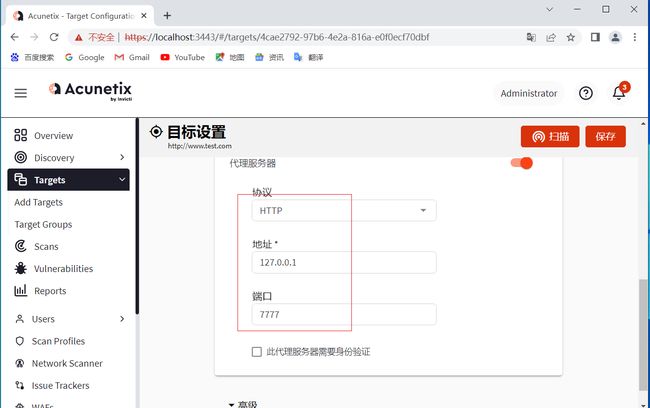Click the Targets sidebar icon
Screen dimensions: 650x408
click(20, 180)
